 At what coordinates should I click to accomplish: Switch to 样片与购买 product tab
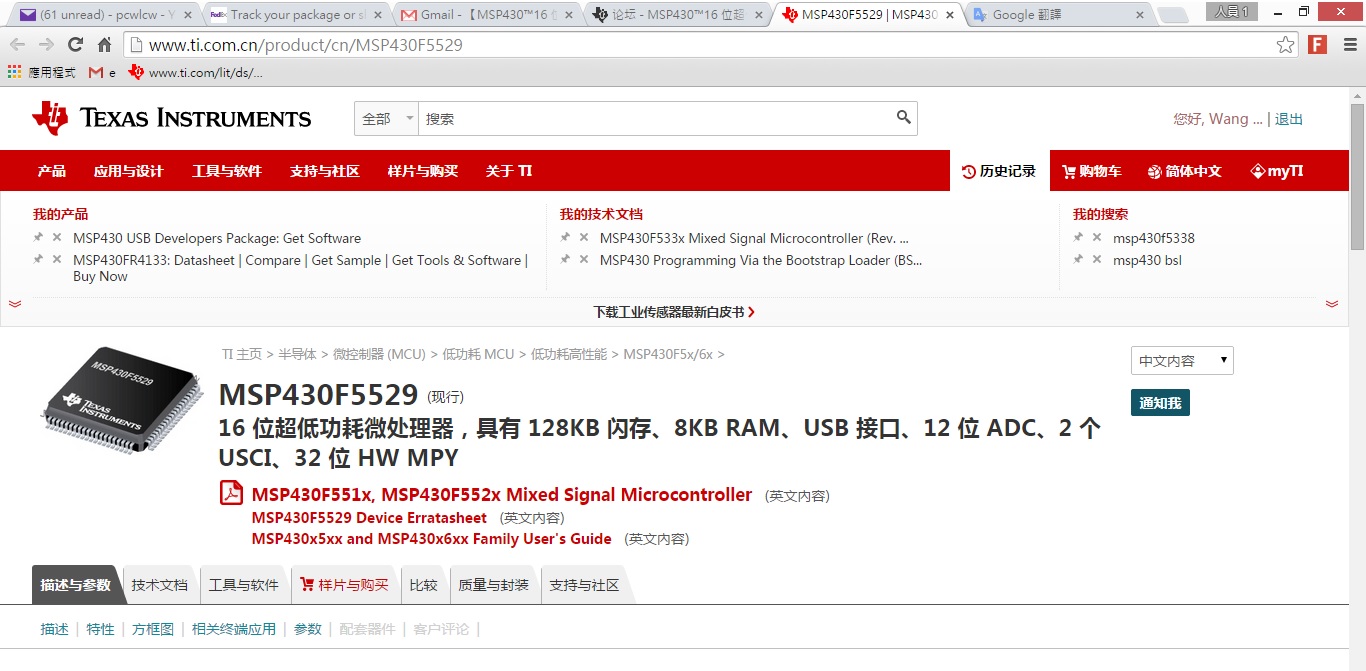point(345,585)
